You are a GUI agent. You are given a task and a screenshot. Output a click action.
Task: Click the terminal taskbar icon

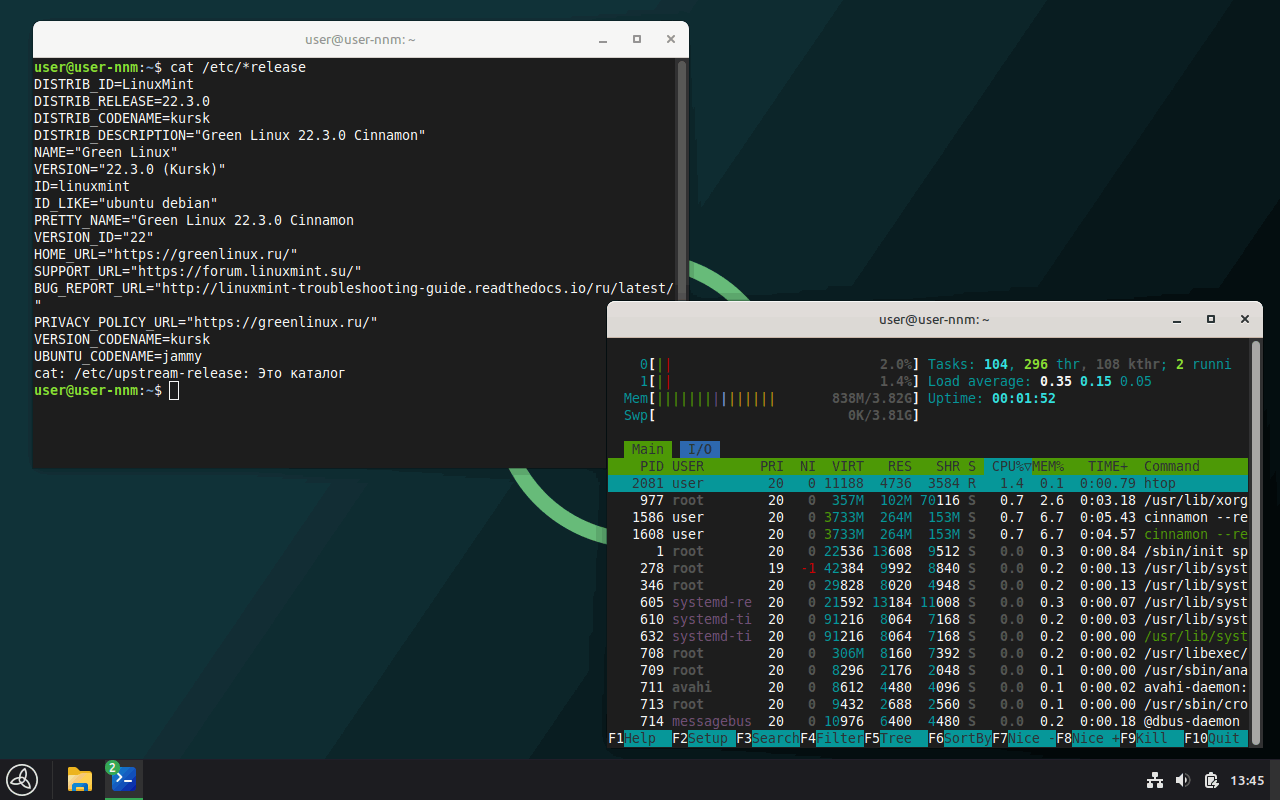point(124,779)
